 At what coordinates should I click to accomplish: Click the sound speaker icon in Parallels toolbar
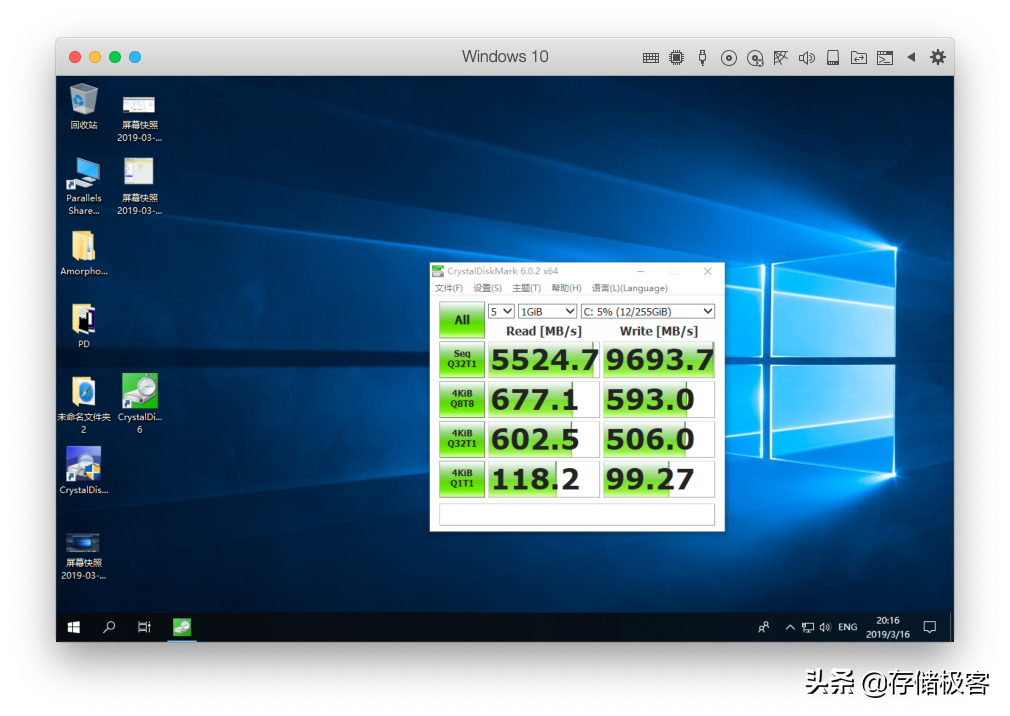click(x=806, y=58)
